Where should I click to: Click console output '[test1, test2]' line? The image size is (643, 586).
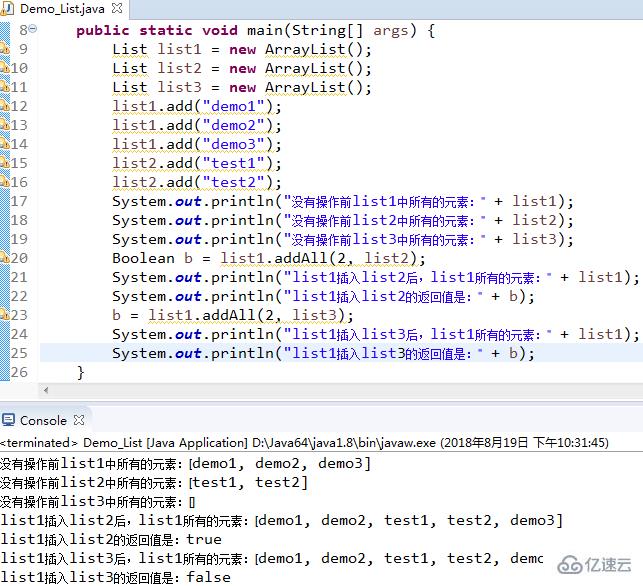coord(154,483)
